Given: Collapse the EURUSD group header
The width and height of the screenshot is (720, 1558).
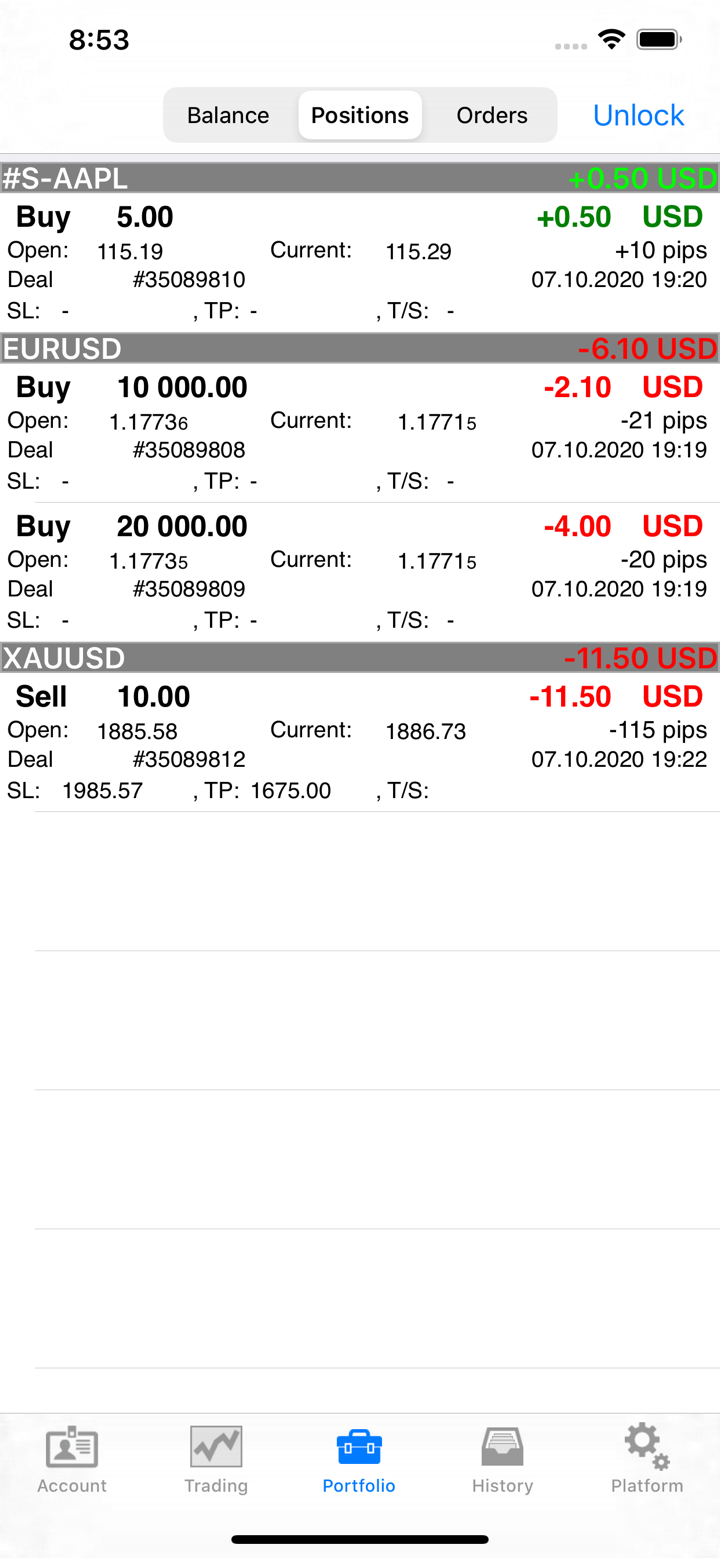Looking at the screenshot, I should coord(360,349).
